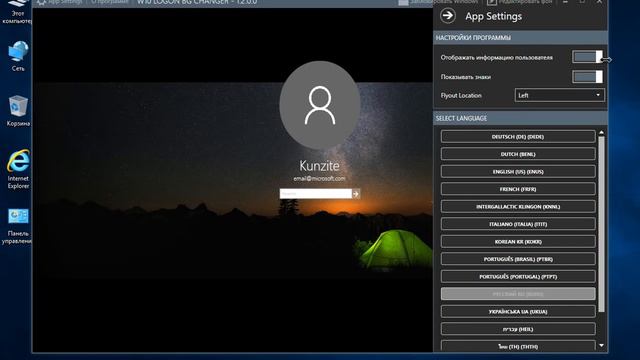The width and height of the screenshot is (640, 360).
Task: Select Italiano (Italia) language
Action: (518, 224)
